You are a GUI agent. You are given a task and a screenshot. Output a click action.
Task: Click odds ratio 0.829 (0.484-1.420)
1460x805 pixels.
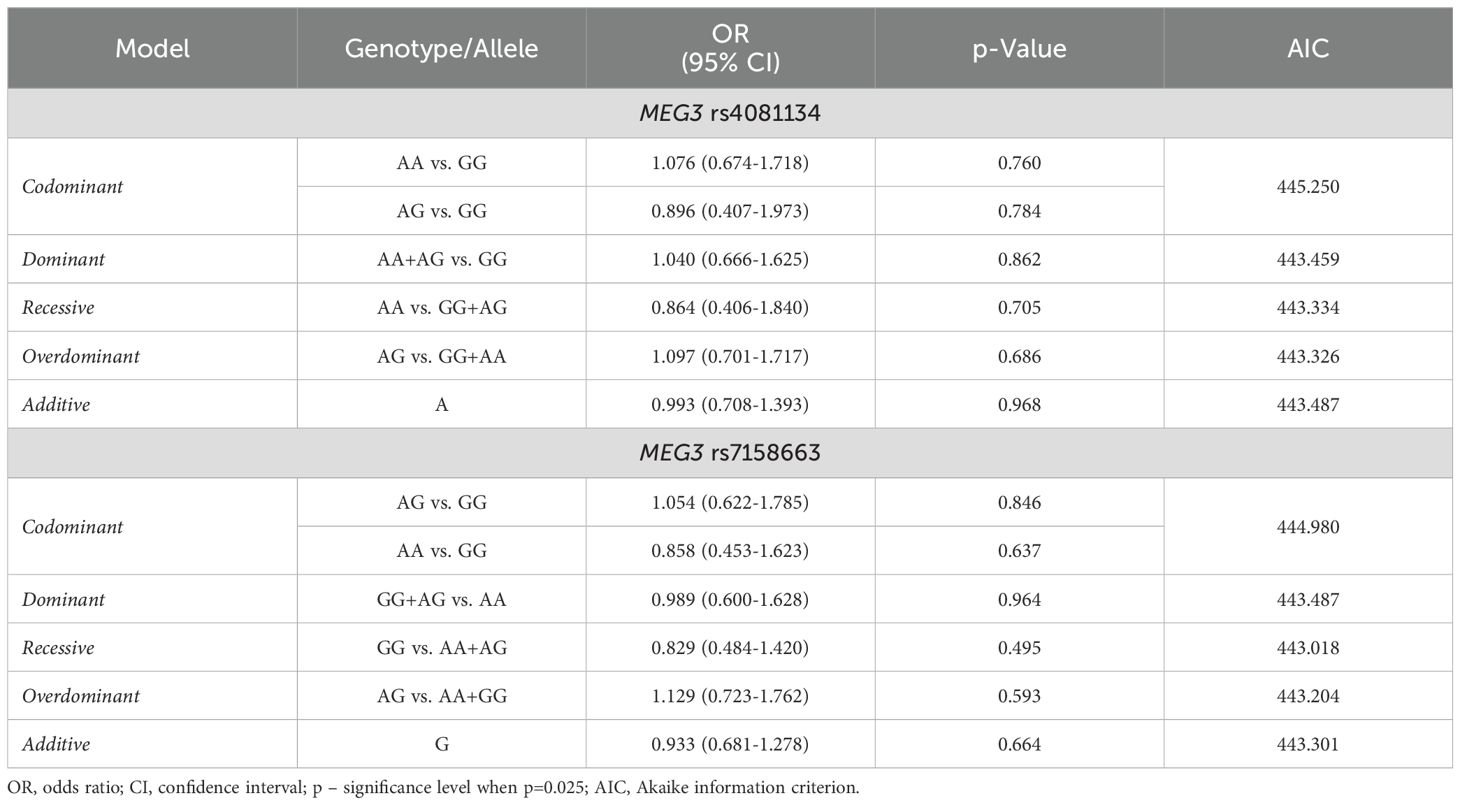click(730, 648)
